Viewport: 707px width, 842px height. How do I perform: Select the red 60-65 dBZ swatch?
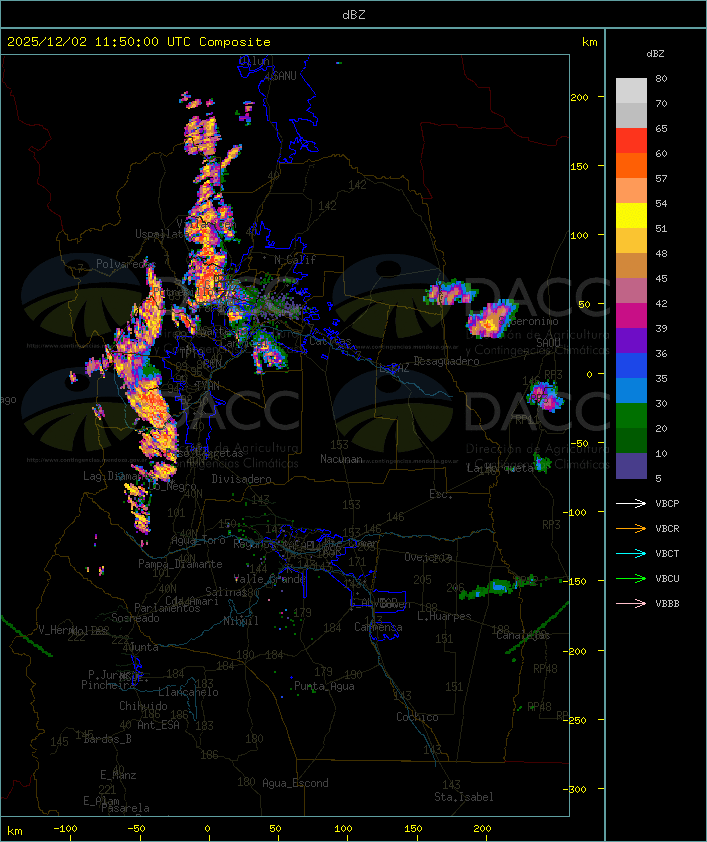631,140
